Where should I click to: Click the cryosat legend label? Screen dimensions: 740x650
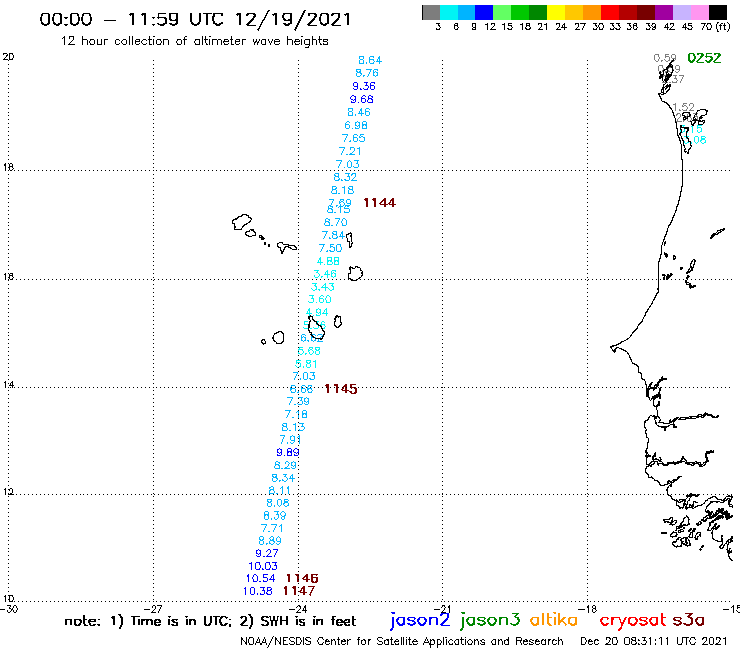633,621
